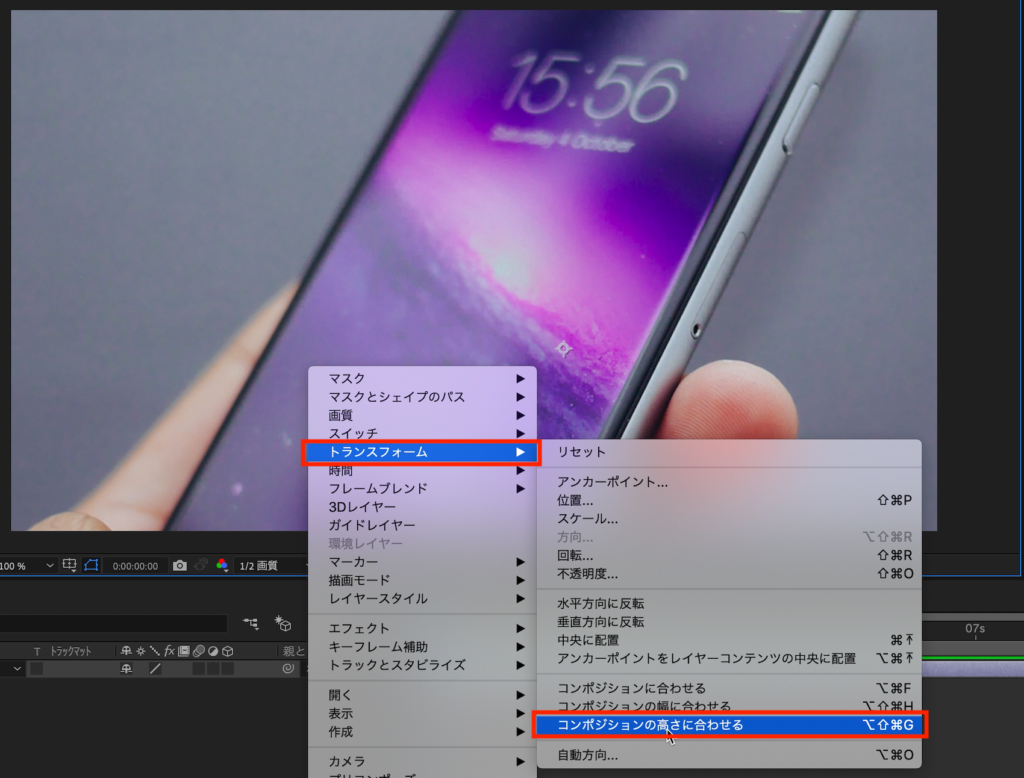
Task: Choose 不透明度... in the transform submenu
Action: (729, 574)
